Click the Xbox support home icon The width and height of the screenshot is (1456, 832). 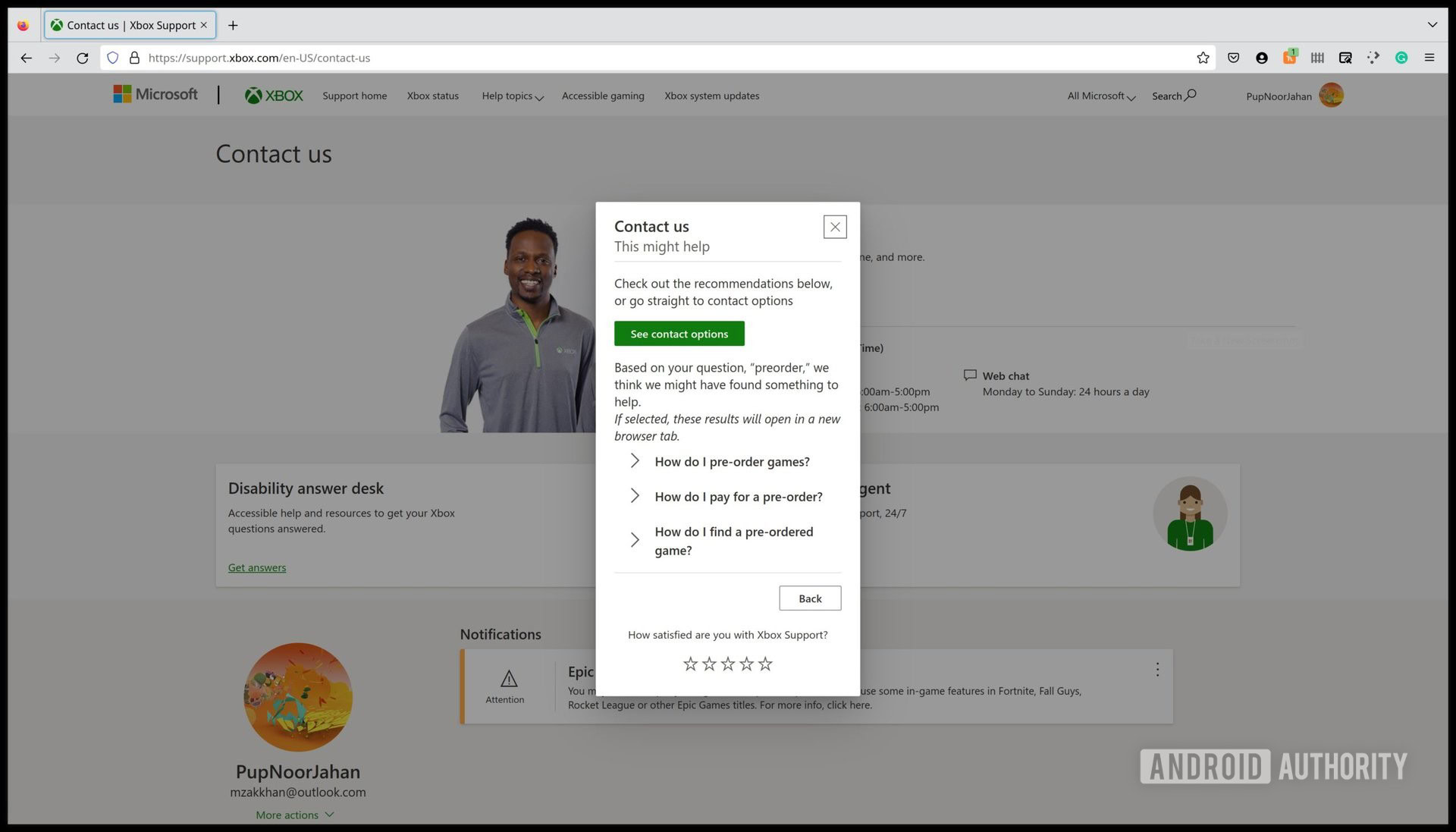pyautogui.click(x=272, y=95)
